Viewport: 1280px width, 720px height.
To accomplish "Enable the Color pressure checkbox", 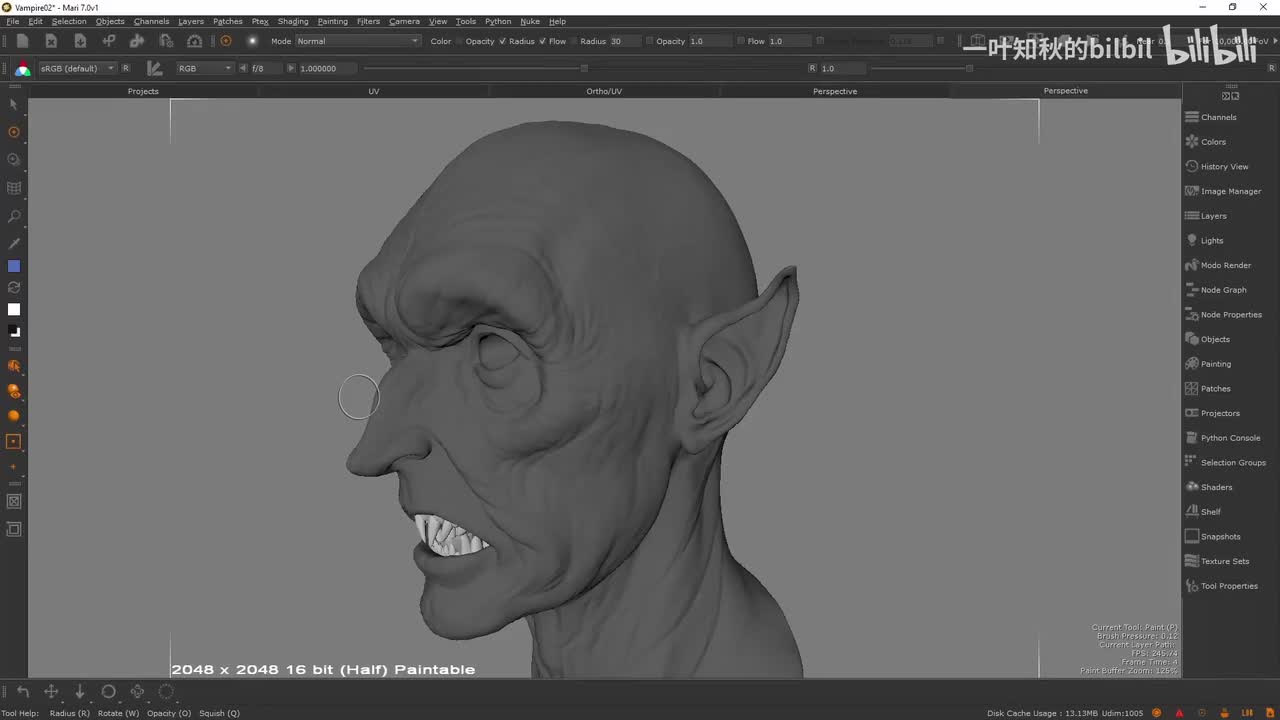I will pyautogui.click(x=460, y=41).
